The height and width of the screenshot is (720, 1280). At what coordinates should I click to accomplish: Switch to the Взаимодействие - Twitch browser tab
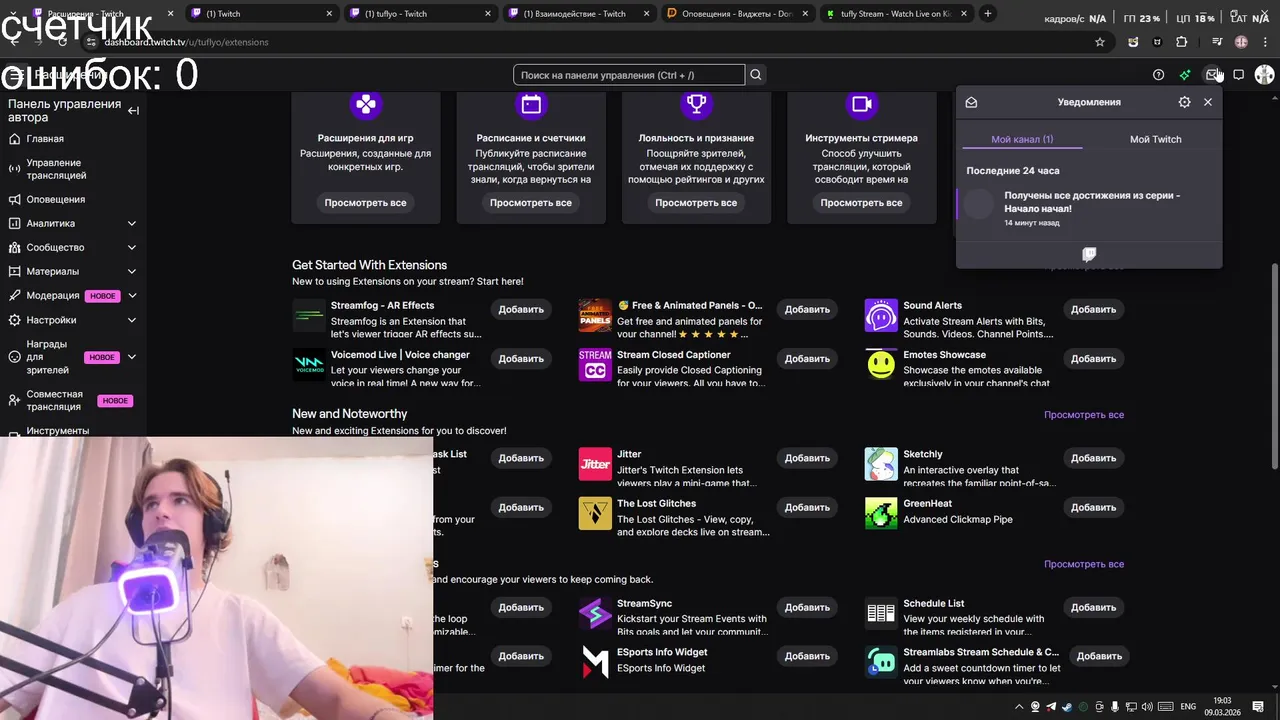[x=580, y=14]
